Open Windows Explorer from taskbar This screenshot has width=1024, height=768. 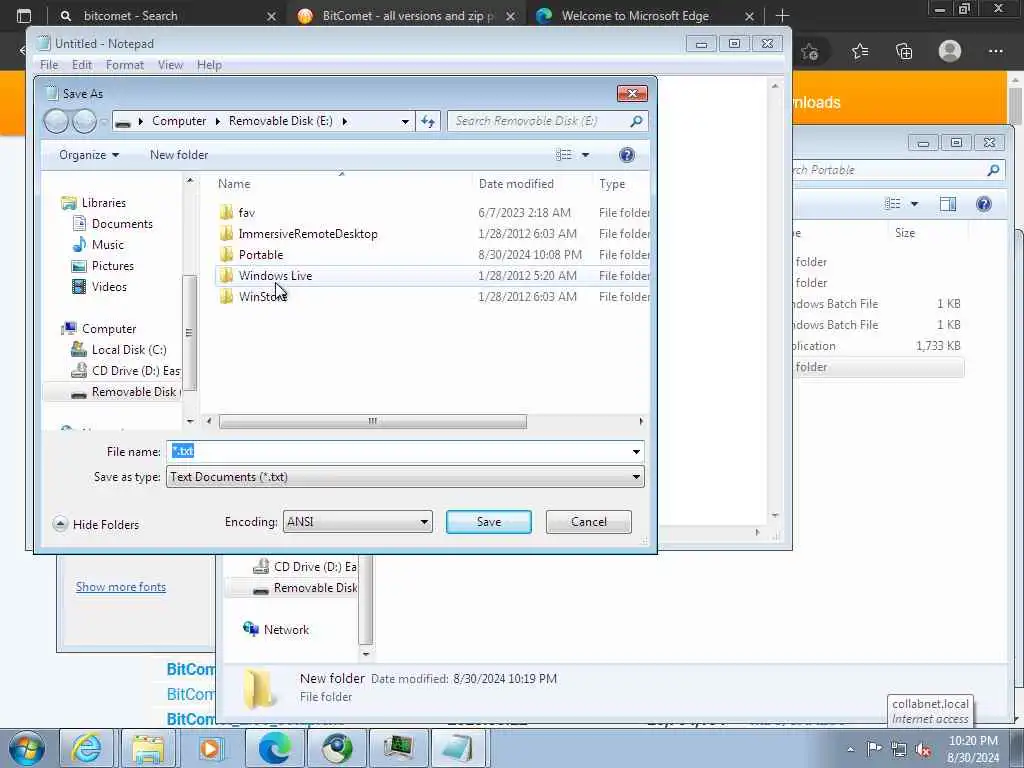point(148,748)
